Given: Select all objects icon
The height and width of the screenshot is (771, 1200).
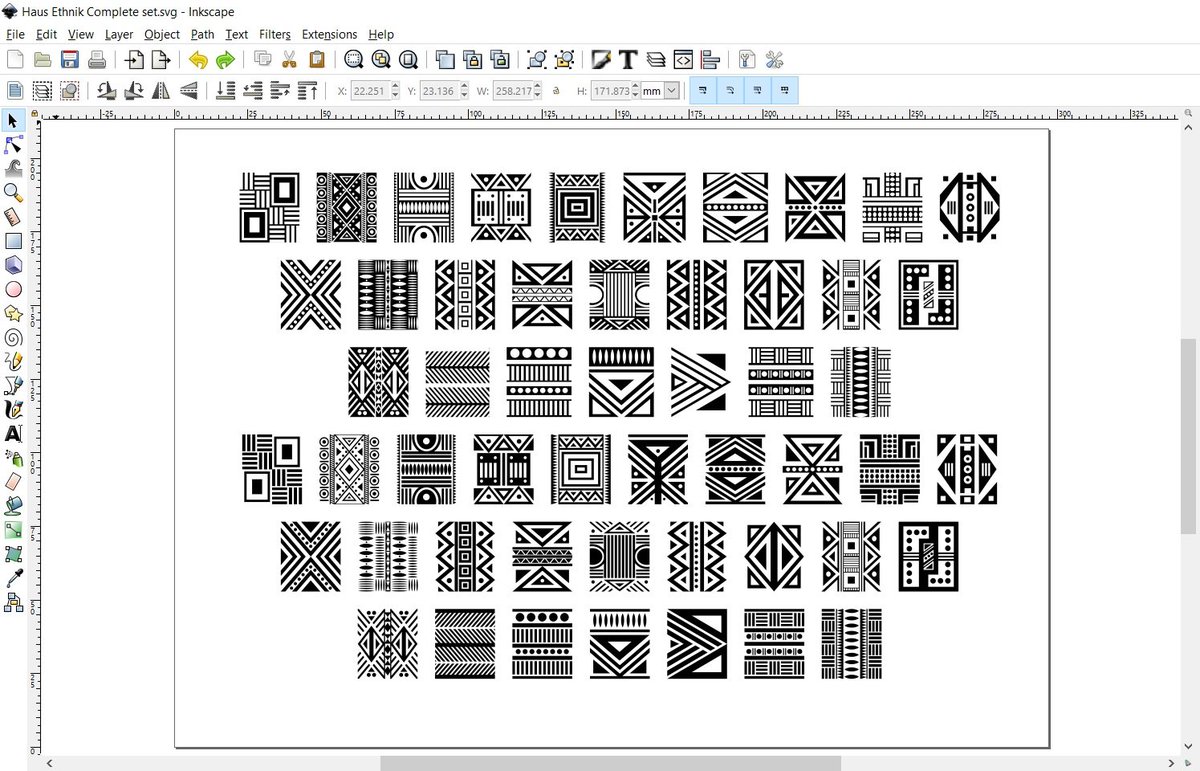Looking at the screenshot, I should 14,91.
